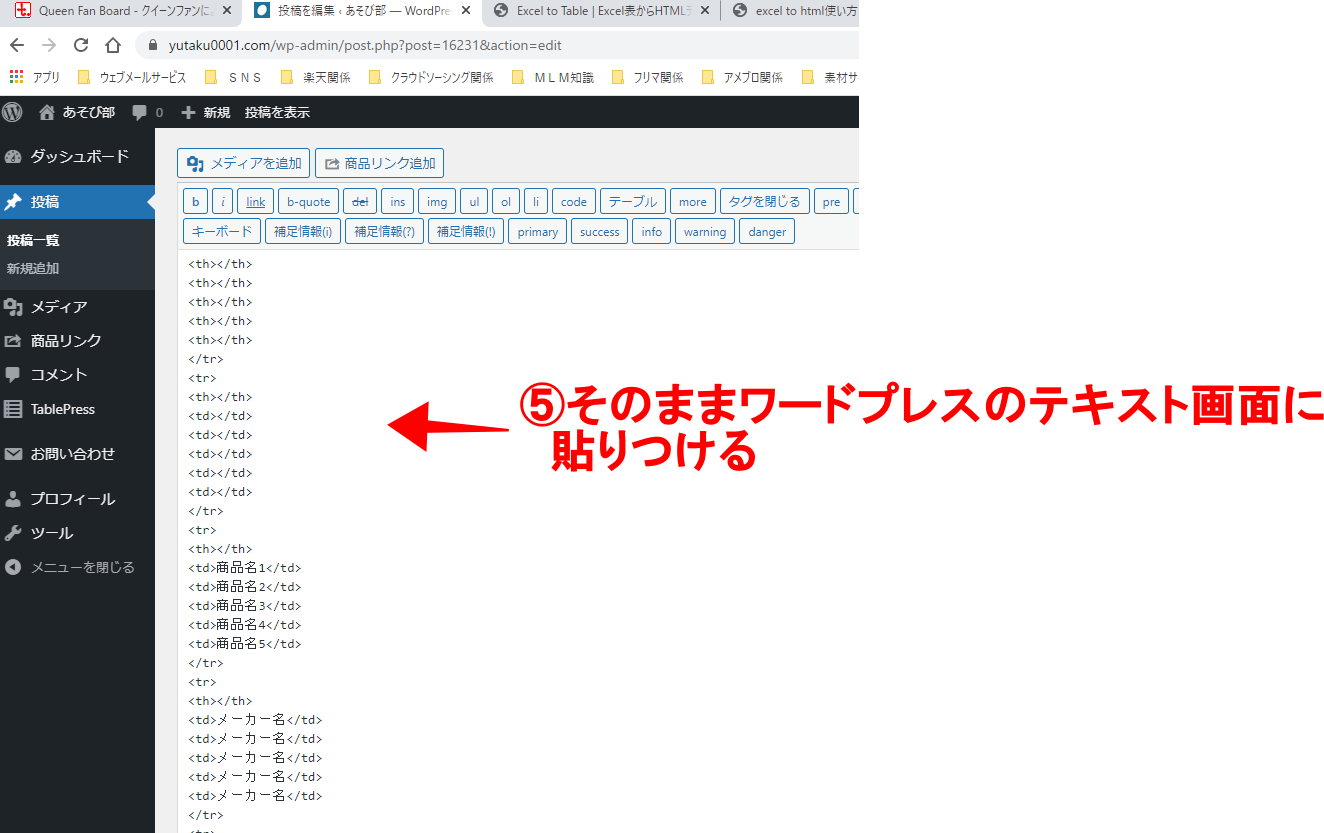Click the 商品リンク追加 button

pos(379,162)
